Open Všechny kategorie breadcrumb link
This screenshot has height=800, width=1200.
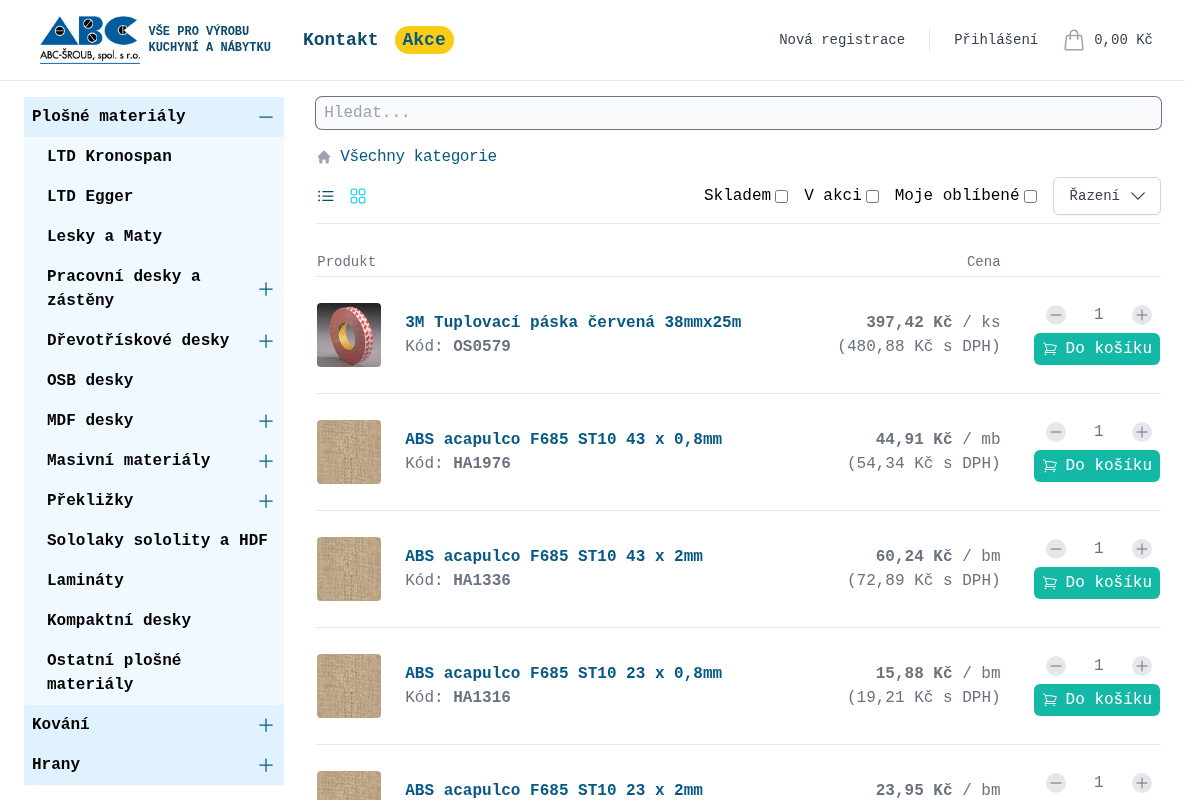pyautogui.click(x=418, y=157)
